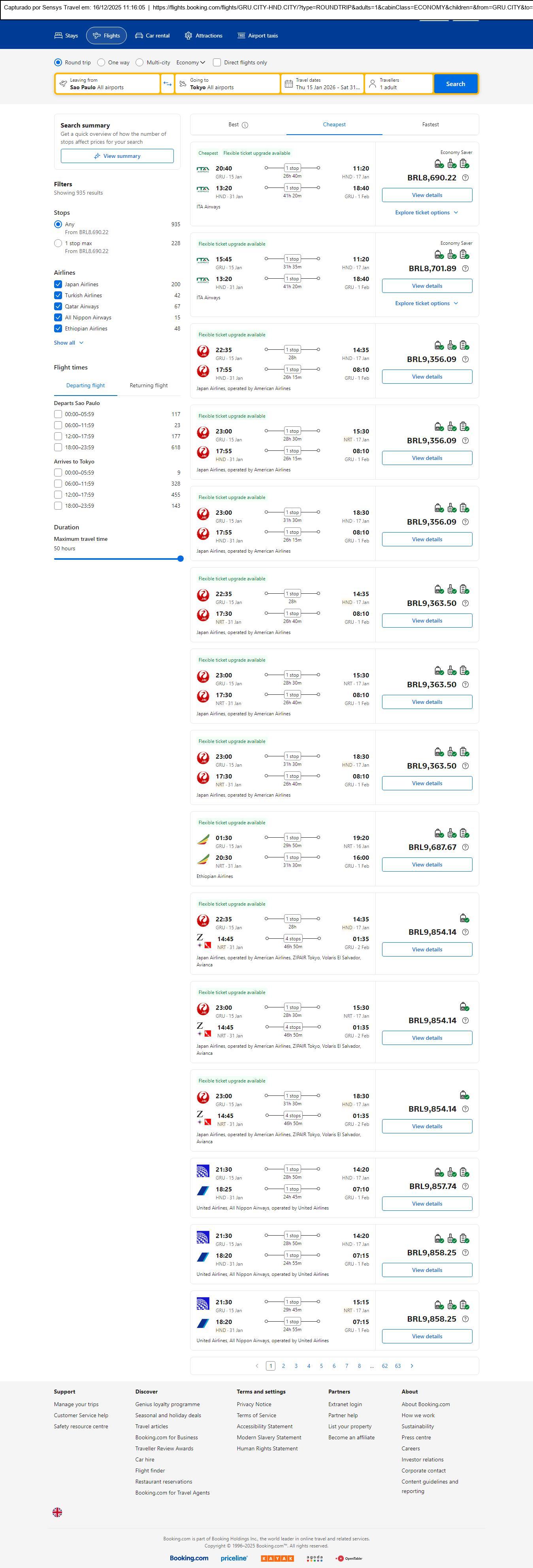The image size is (533, 1568).
Task: Enable Direct flights only checkbox
Action: tap(217, 62)
